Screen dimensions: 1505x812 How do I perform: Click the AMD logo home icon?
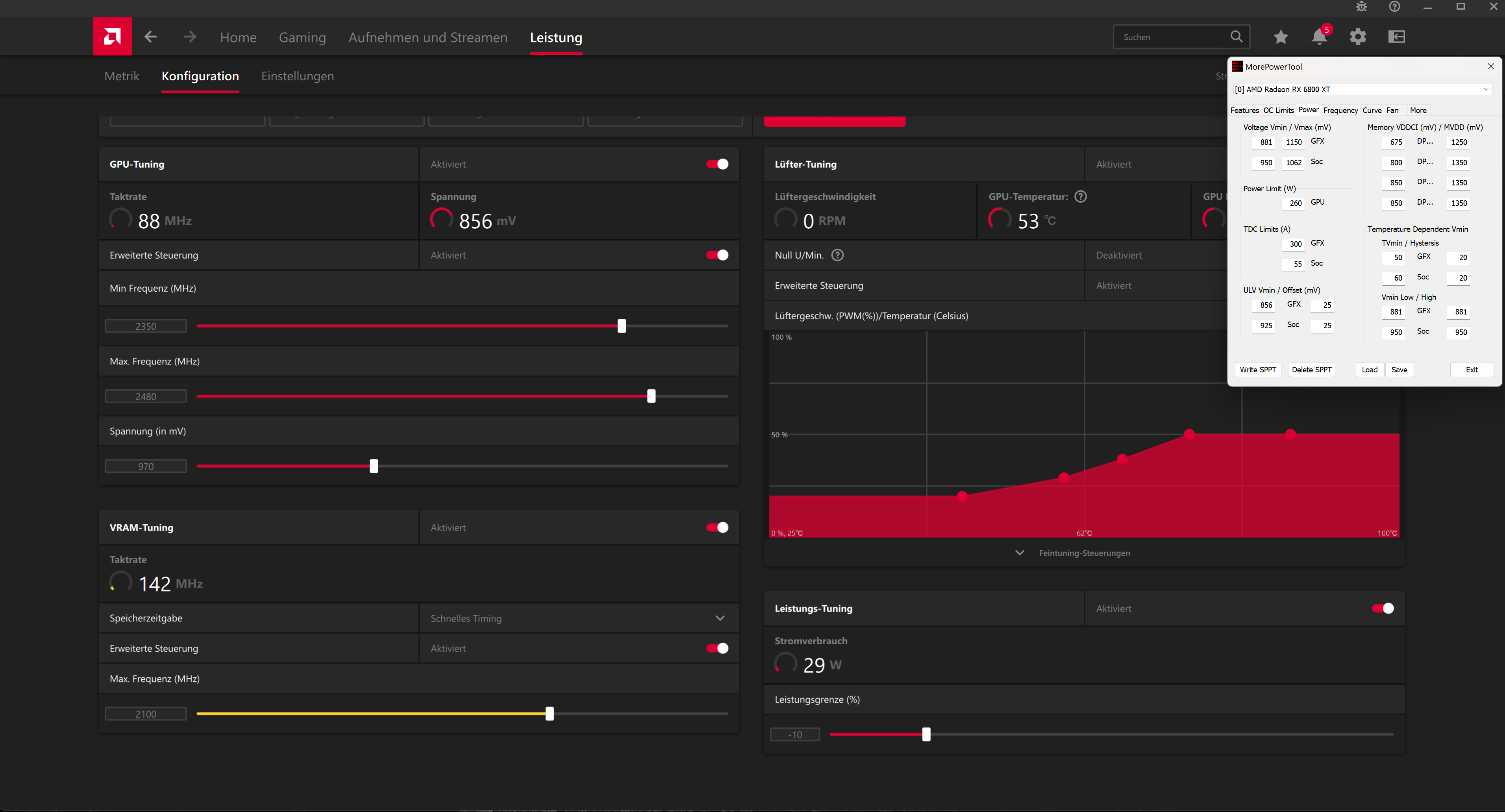112,37
